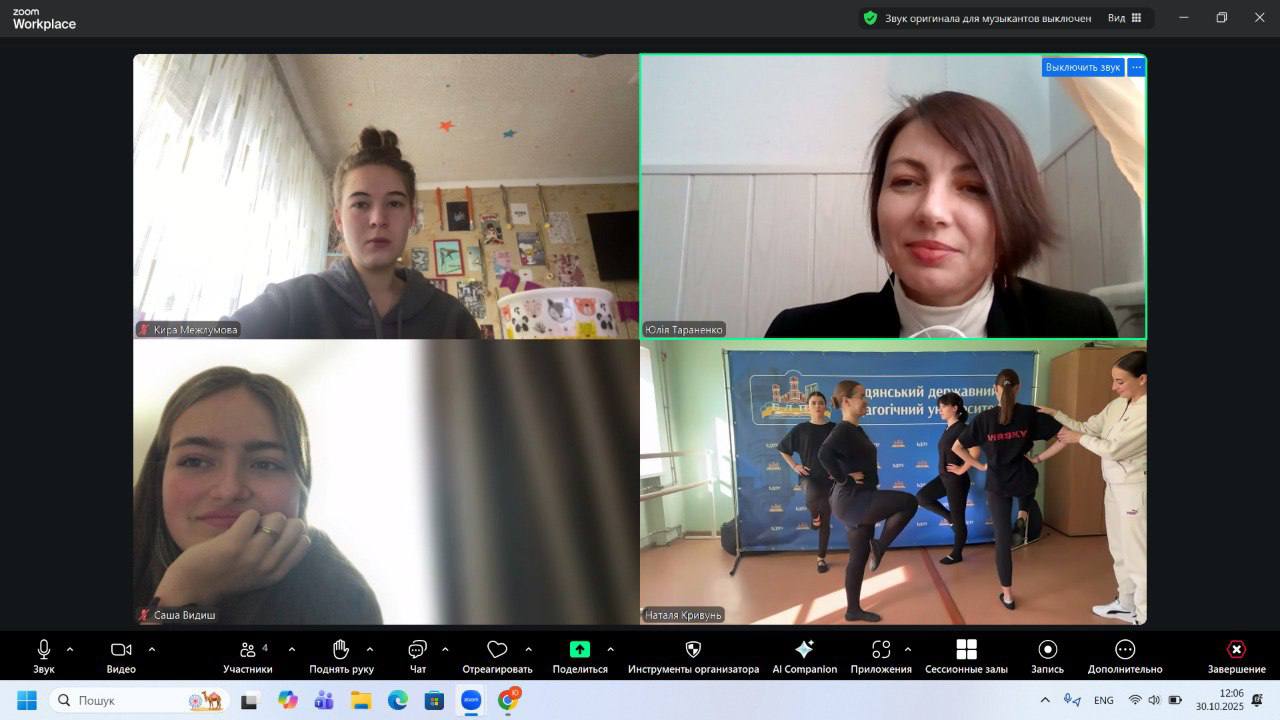Screen dimensions: 1280x720
Task: Open Breakout rooms (Сессионные залы)
Action: tap(966, 656)
